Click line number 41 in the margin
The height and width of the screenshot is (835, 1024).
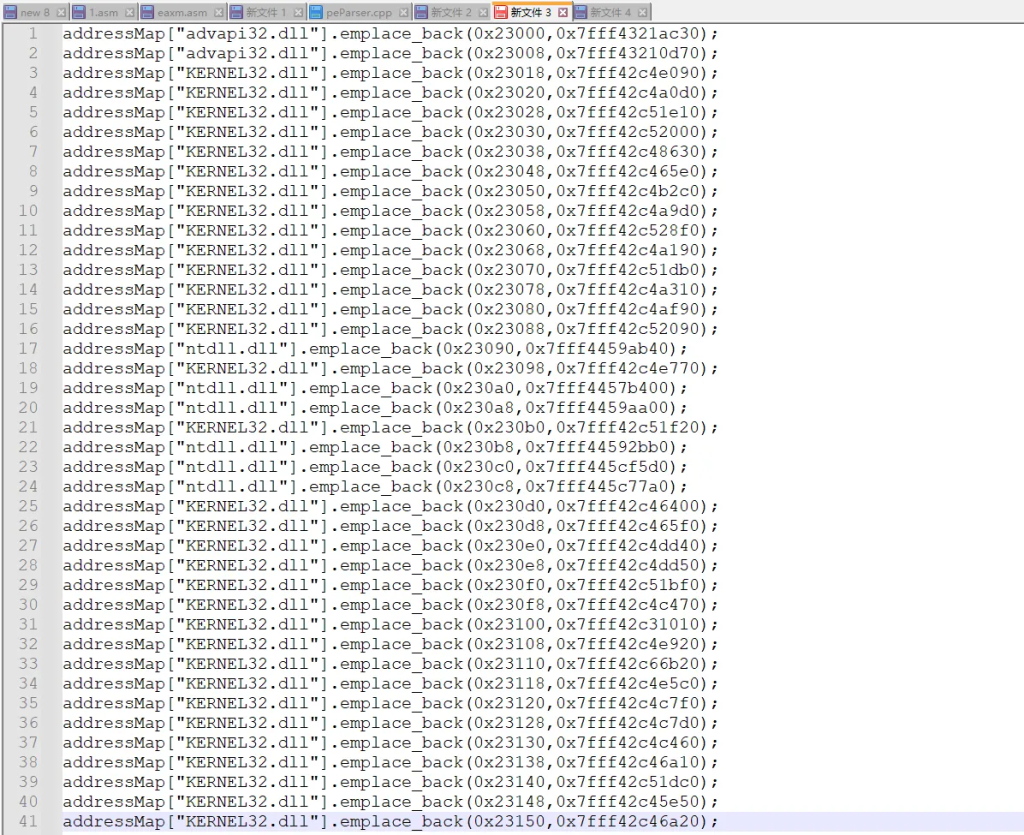27,822
